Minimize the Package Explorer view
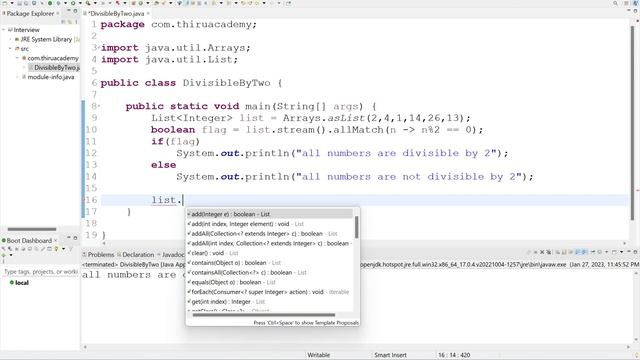This screenshot has width=640, height=360. [69, 11]
